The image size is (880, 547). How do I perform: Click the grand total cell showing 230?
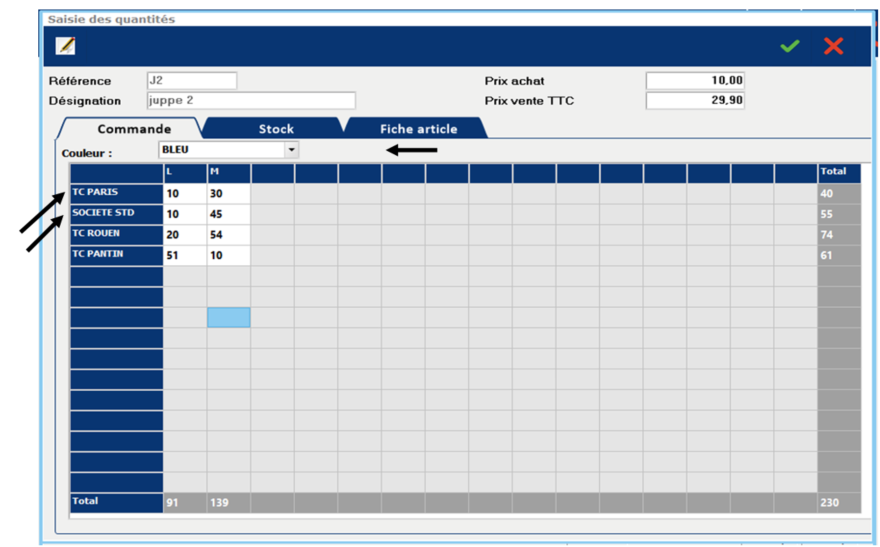[x=838, y=502]
